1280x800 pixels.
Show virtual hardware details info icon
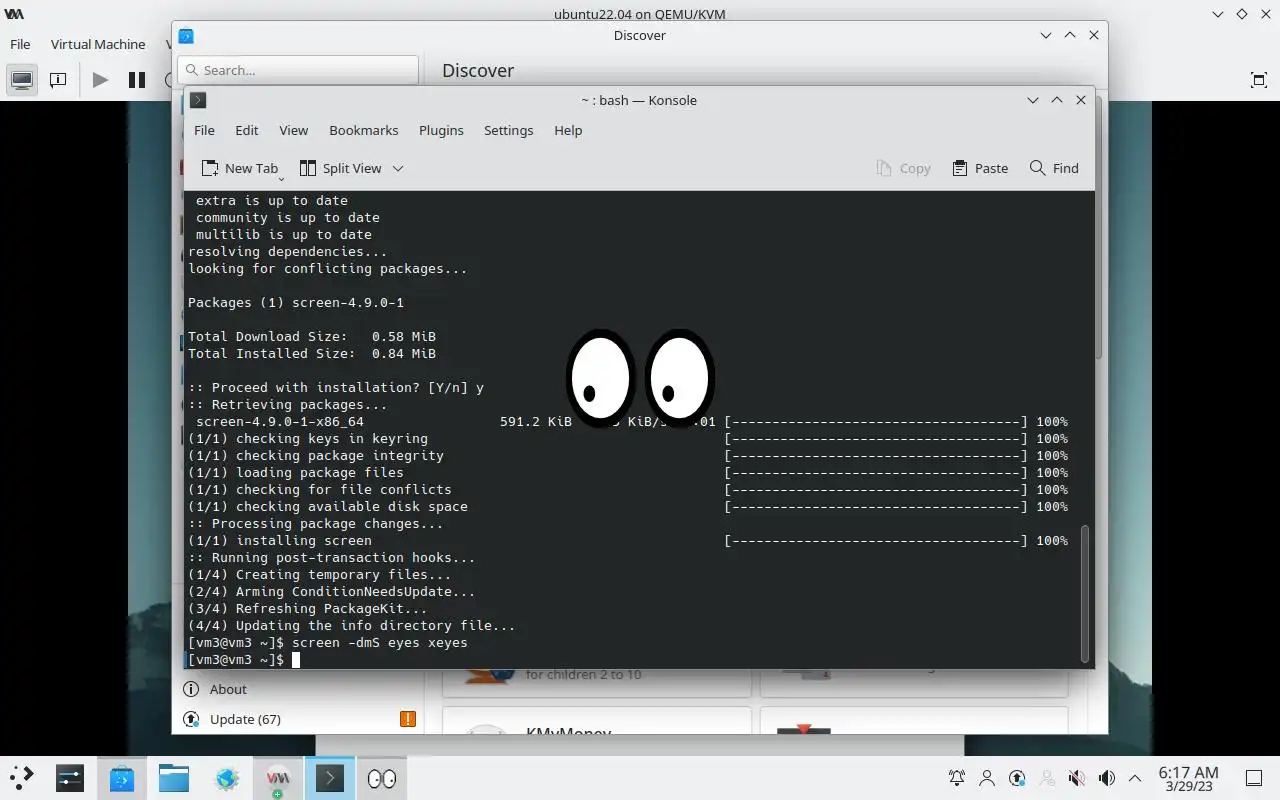[58, 80]
